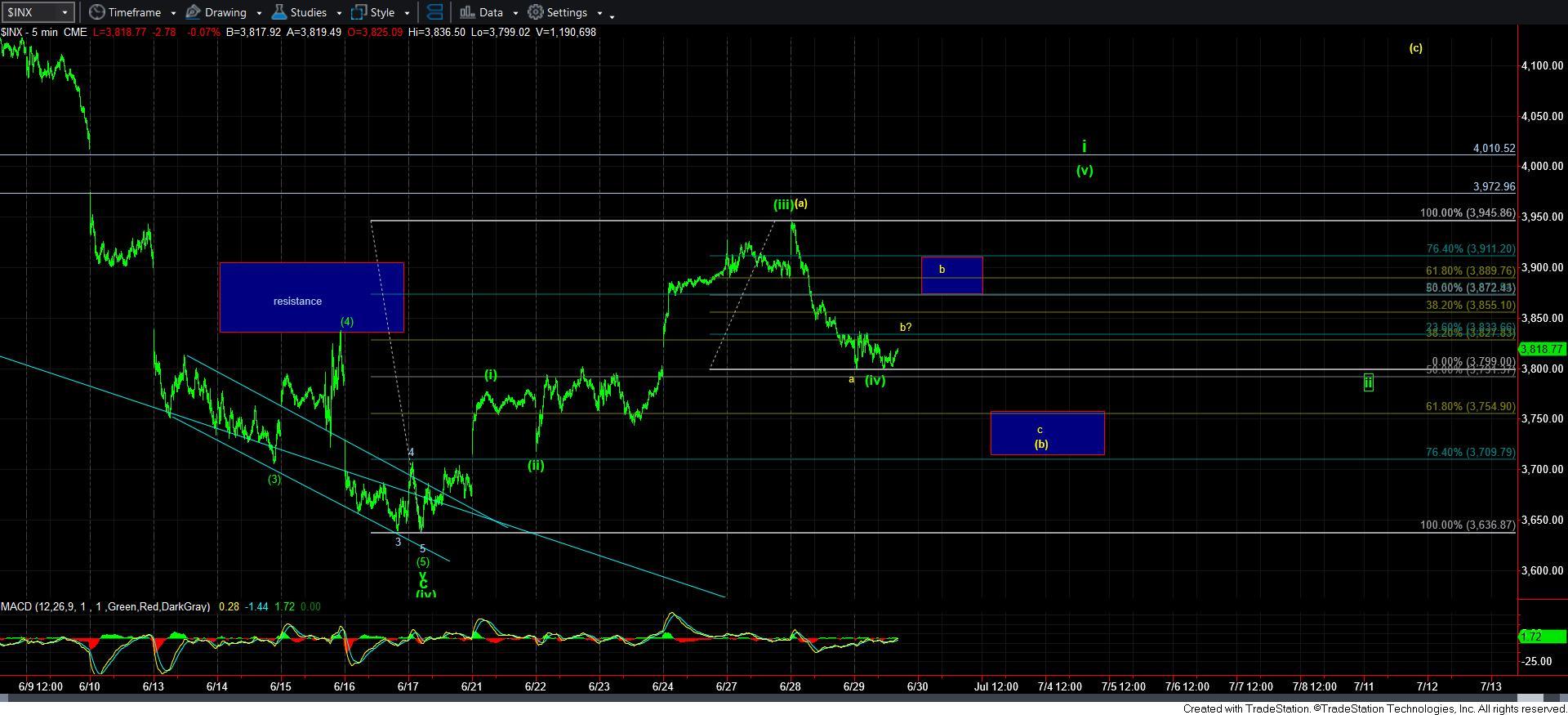1568x715 pixels.
Task: Click the green (v) wave label
Action: coord(1085,171)
